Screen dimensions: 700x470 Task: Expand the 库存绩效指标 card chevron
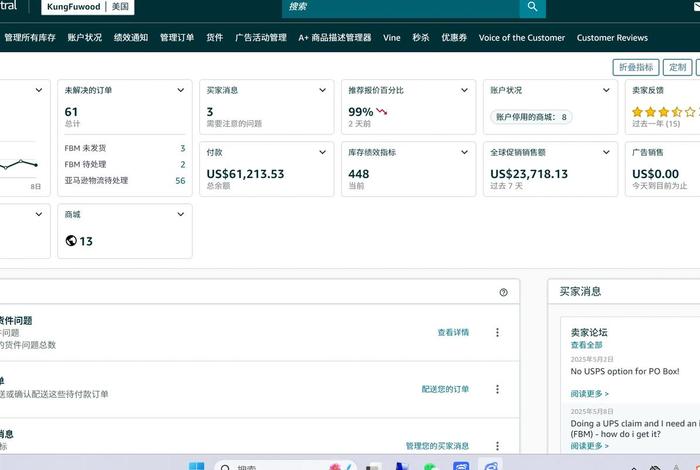click(464, 152)
